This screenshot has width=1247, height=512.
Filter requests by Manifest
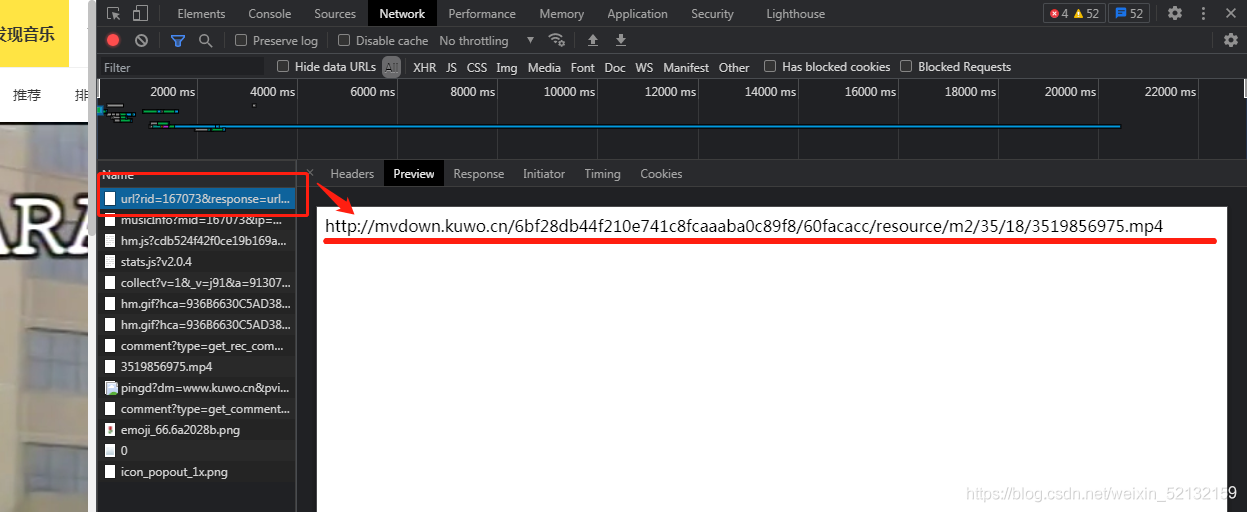click(686, 67)
